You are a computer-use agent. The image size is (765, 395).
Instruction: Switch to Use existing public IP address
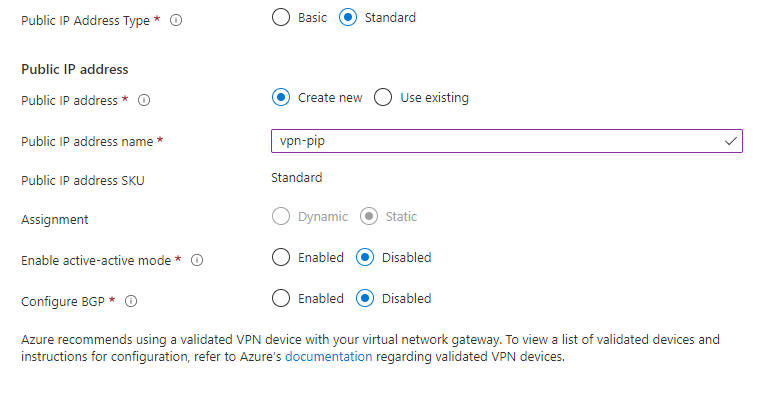[x=383, y=98]
